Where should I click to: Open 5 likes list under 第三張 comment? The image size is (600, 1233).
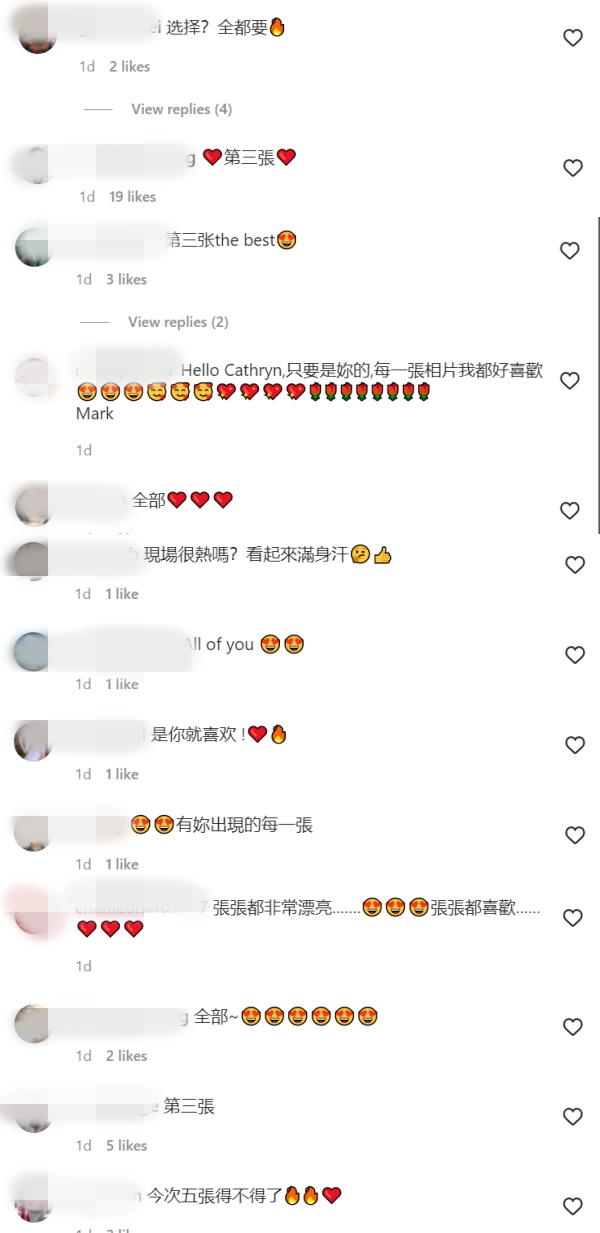click(127, 1146)
